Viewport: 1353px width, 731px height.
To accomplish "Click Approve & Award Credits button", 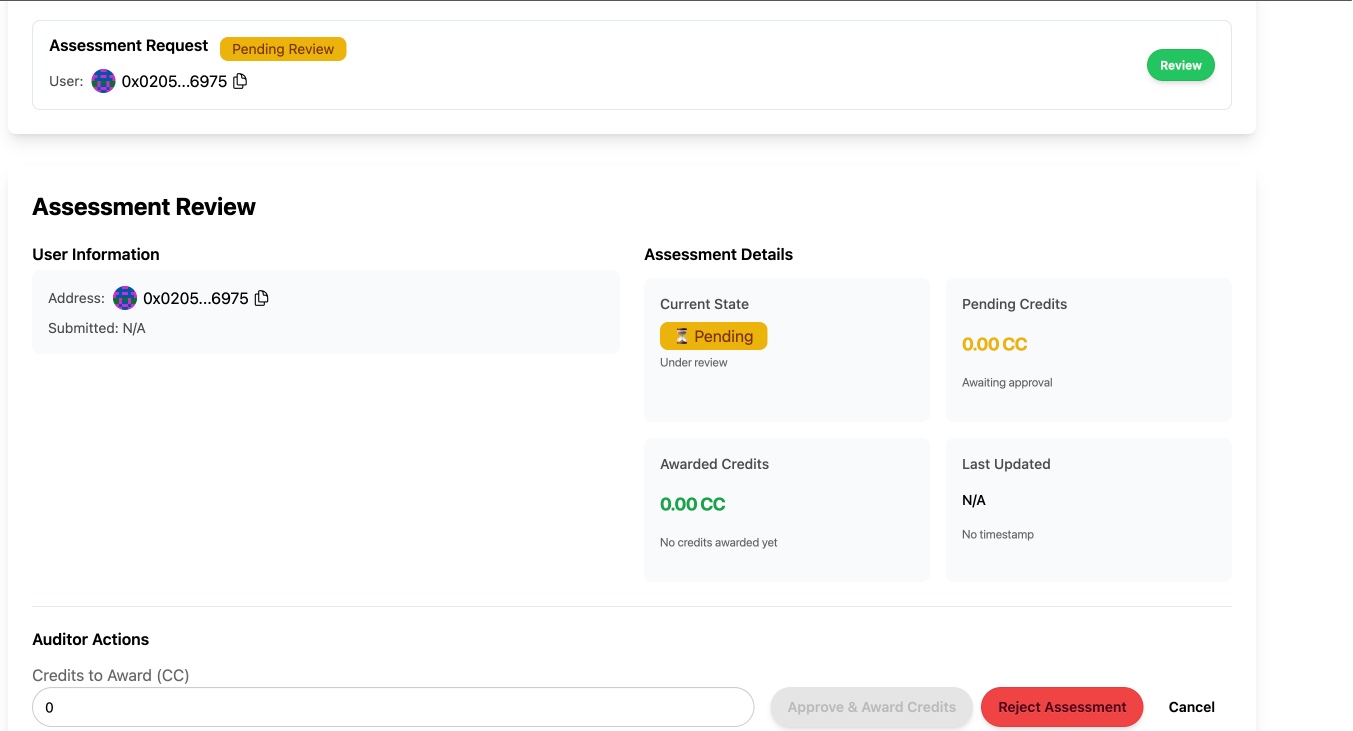I will pyautogui.click(x=871, y=707).
